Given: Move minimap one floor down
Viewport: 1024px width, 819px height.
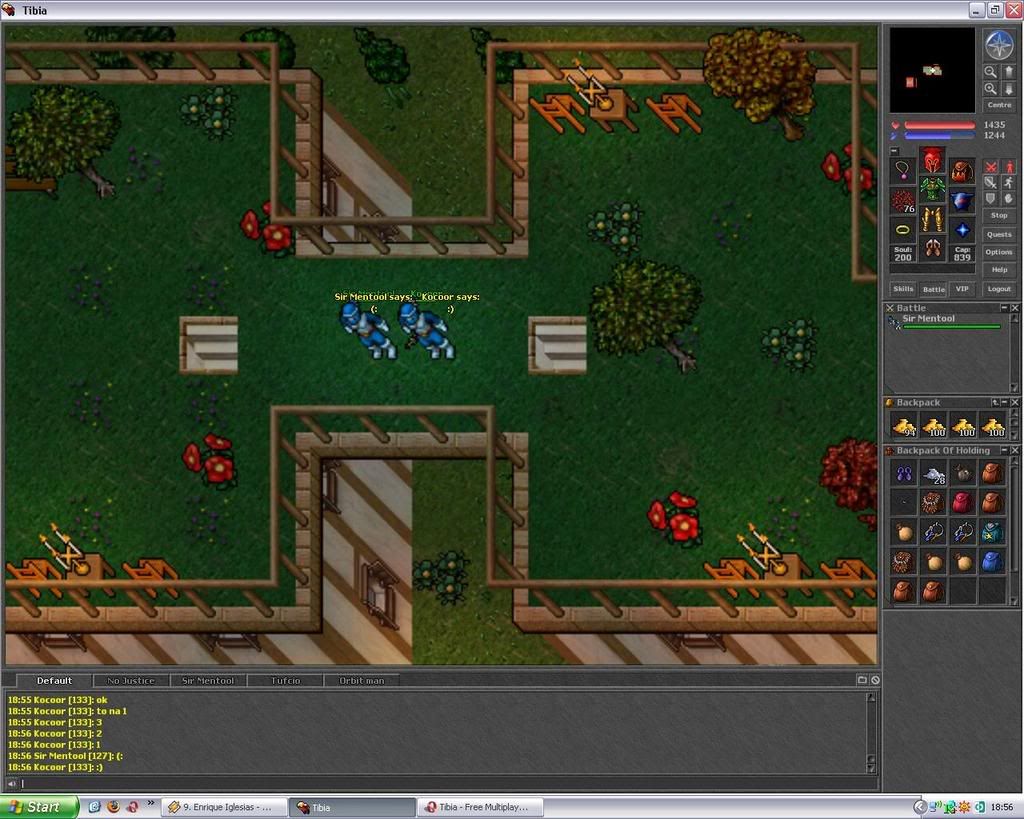Looking at the screenshot, I should pos(1008,89).
